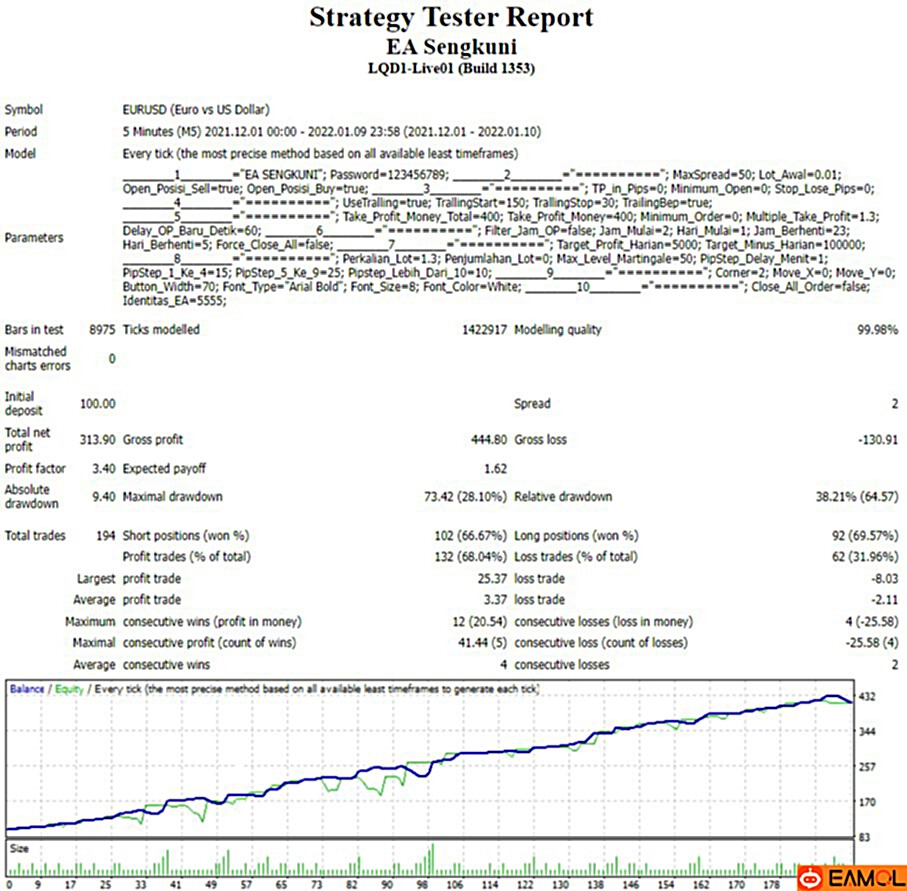Select the consecutive wins value "12 (20.54)"
This screenshot has width=907, height=891.
pyautogui.click(x=480, y=621)
